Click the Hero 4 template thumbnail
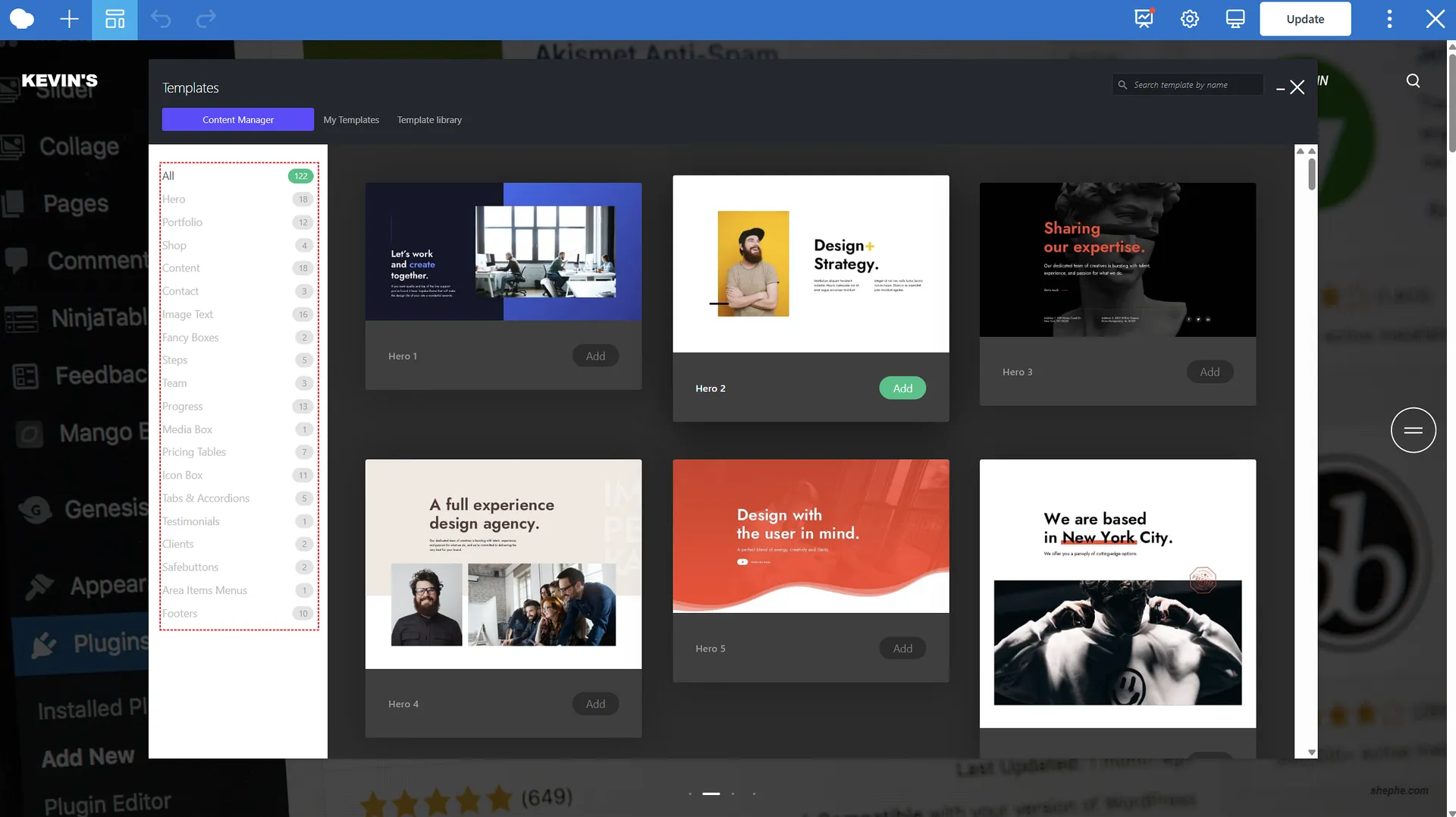 pyautogui.click(x=504, y=564)
